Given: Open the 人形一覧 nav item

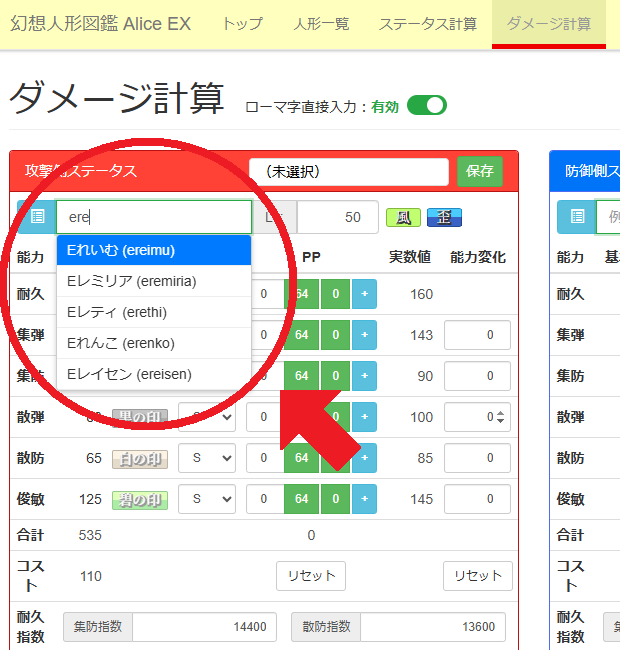Looking at the screenshot, I should [321, 24].
